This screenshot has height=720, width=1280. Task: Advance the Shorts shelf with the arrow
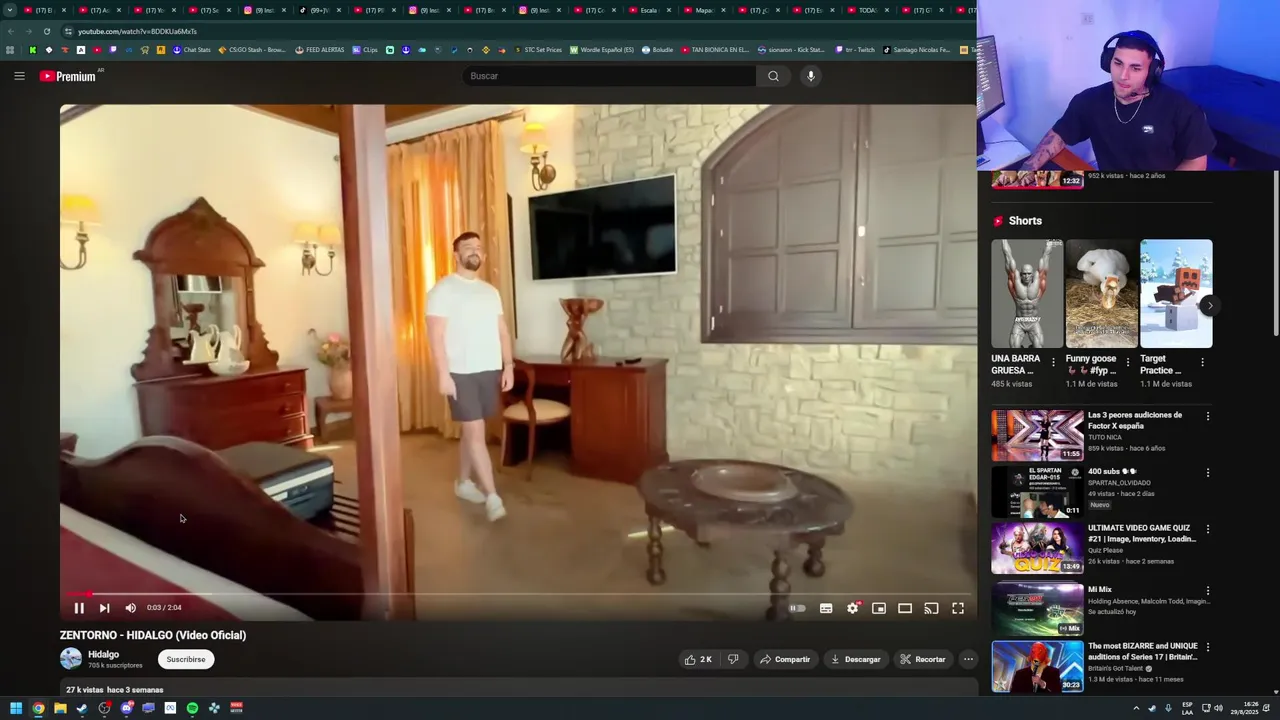coord(1210,306)
